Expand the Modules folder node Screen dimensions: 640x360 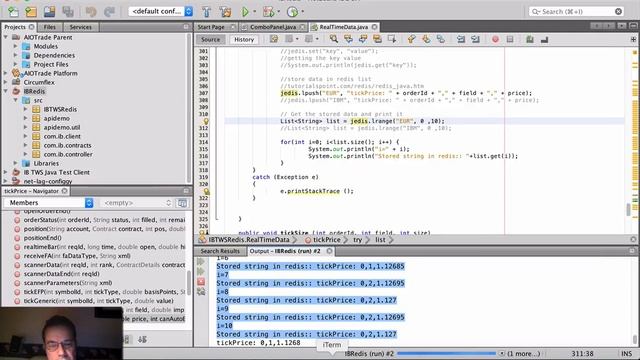pyautogui.click(x=16, y=46)
